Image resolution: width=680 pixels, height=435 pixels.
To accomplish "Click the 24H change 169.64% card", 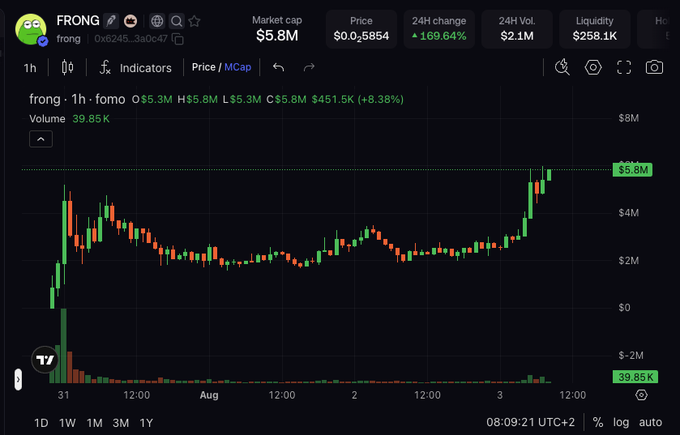I will coord(439,29).
